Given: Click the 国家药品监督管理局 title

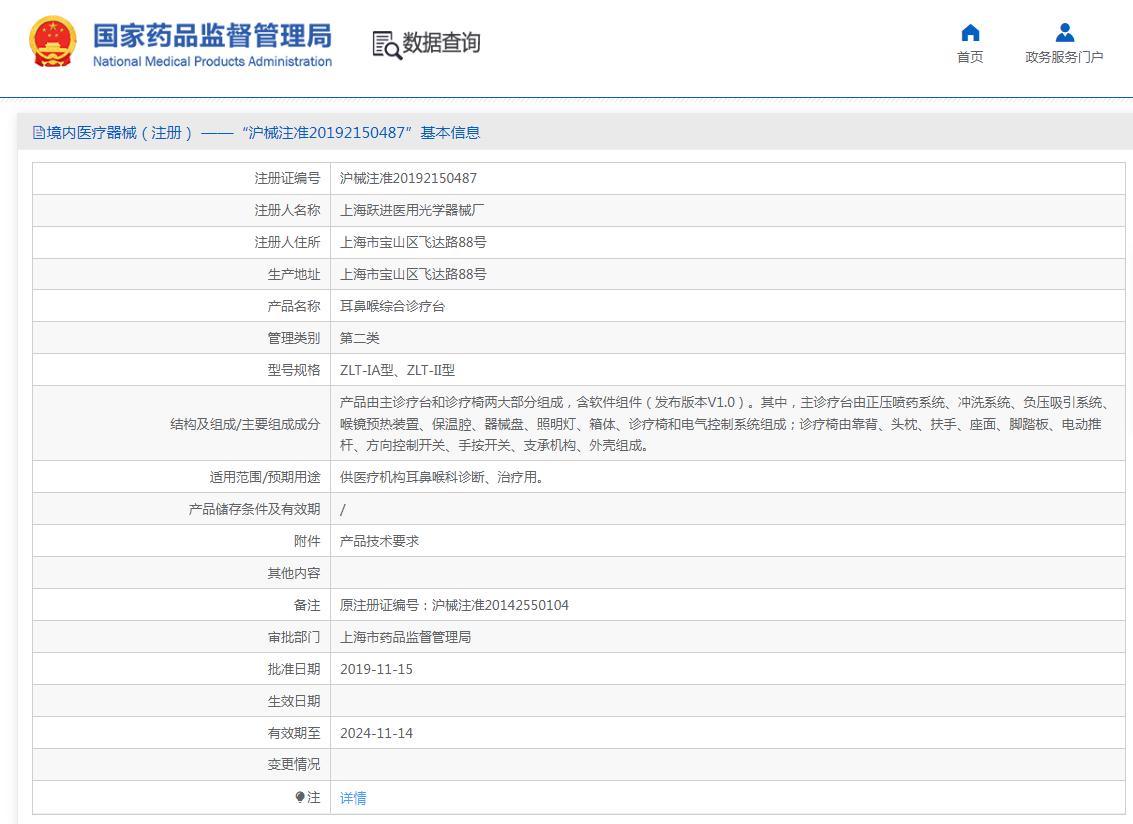Looking at the screenshot, I should point(212,35).
